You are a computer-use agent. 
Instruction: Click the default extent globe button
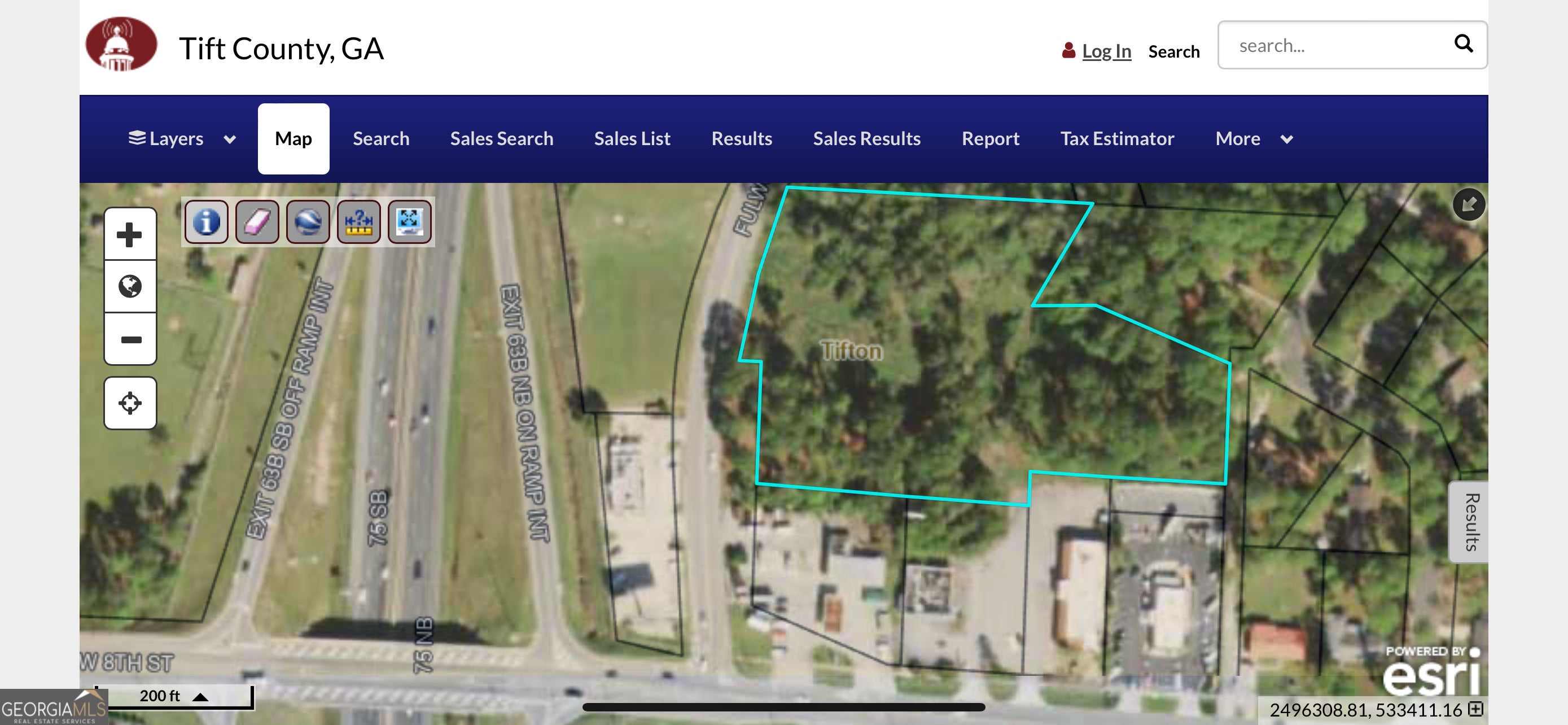pyautogui.click(x=130, y=287)
